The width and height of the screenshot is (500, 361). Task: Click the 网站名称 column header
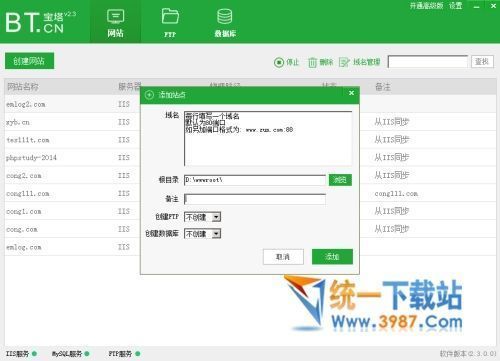[23, 87]
